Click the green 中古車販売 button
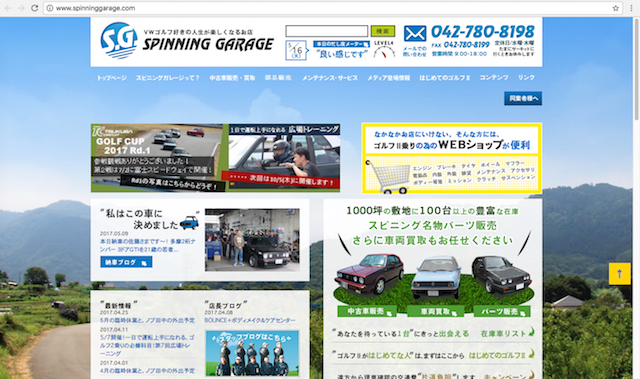The height and width of the screenshot is (379, 640). click(x=367, y=311)
